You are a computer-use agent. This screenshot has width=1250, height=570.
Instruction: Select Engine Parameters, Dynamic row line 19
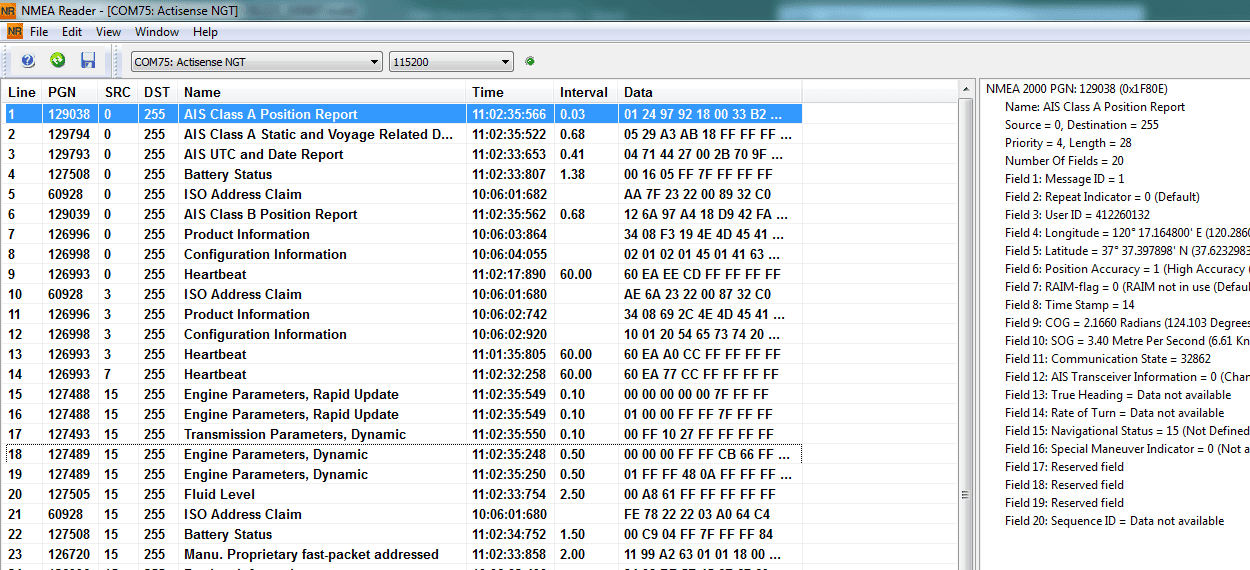point(402,474)
